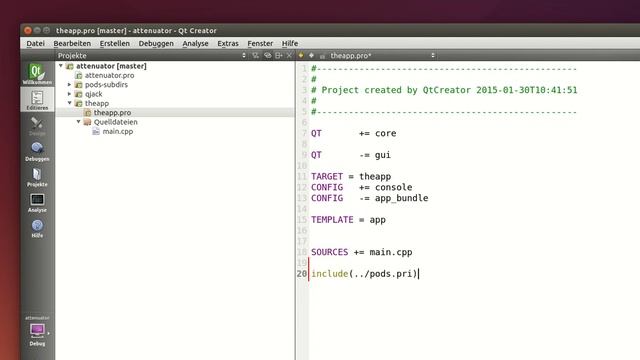The height and width of the screenshot is (360, 640).
Task: Collapse the theapp project node
Action: coord(69,103)
